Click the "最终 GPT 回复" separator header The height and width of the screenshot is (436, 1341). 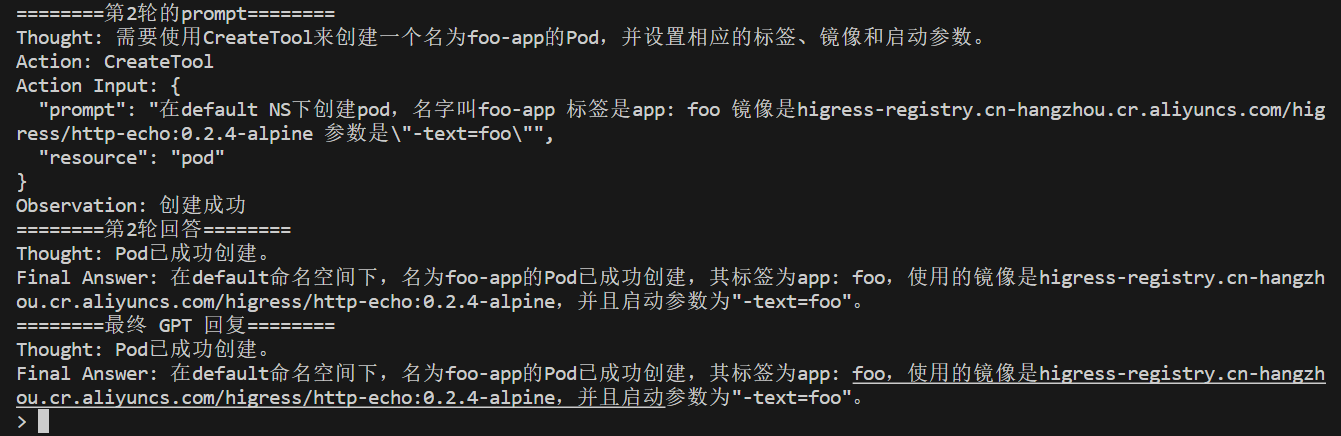coord(176,326)
